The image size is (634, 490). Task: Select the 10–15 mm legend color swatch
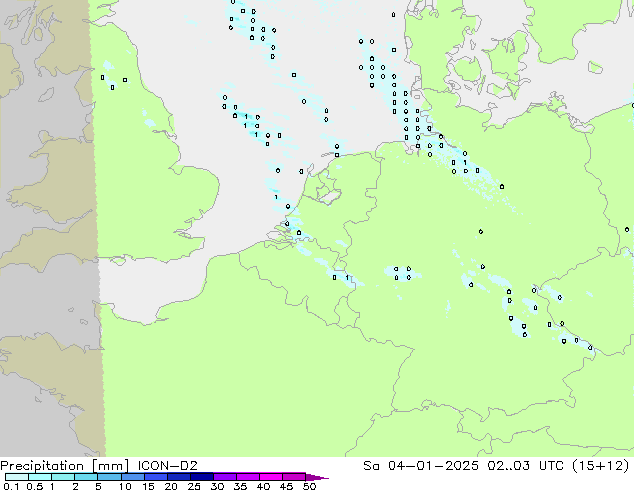[132, 477]
